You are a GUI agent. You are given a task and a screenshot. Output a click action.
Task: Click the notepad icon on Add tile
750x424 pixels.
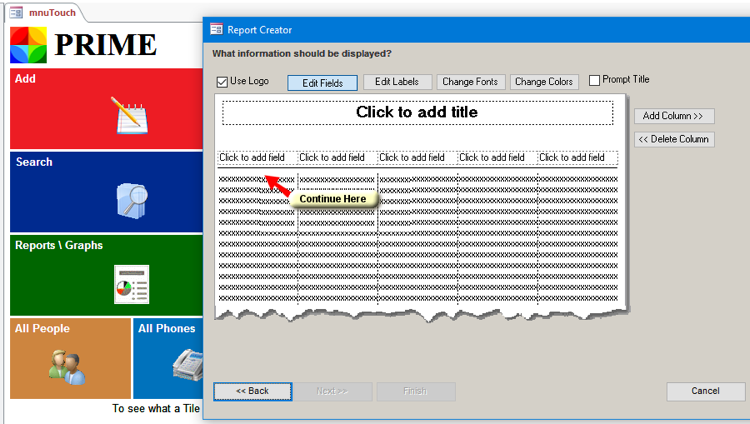tap(130, 116)
